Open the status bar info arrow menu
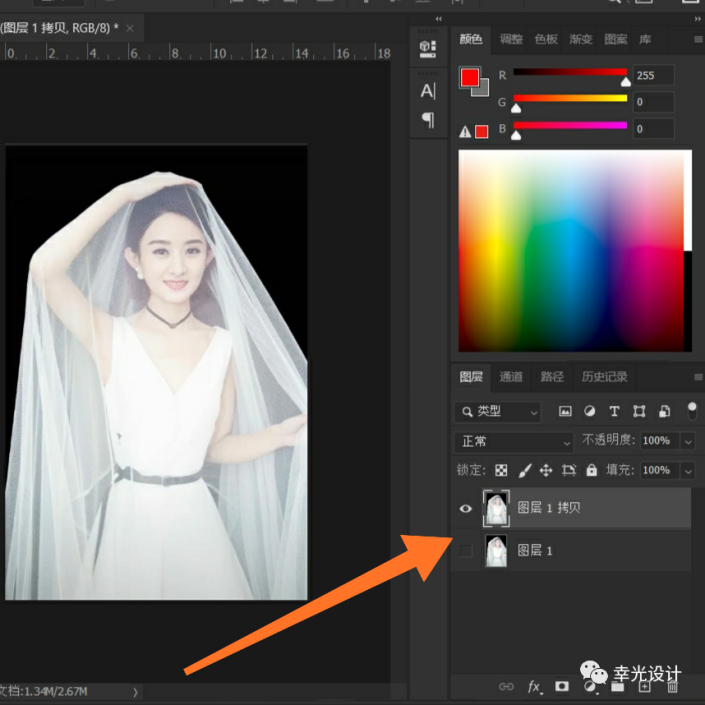 click(x=135, y=692)
